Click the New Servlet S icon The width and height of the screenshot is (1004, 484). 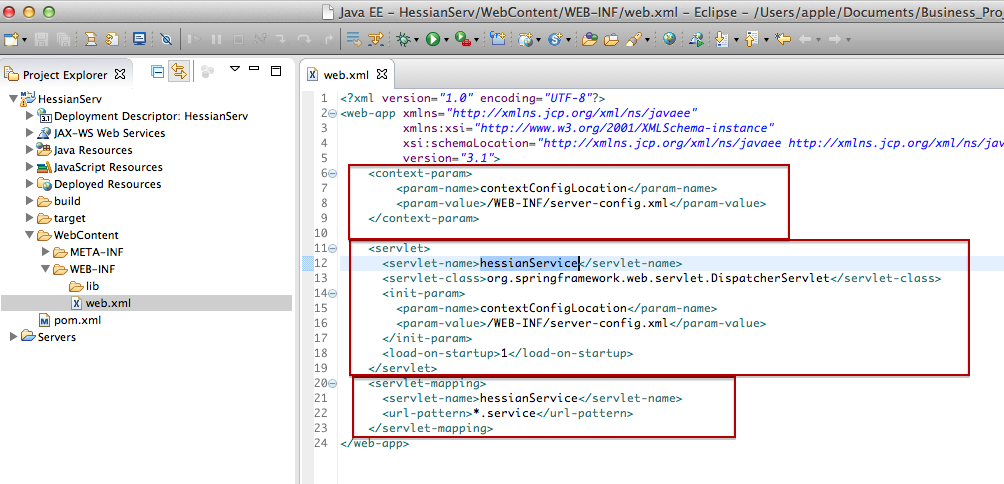click(x=555, y=39)
